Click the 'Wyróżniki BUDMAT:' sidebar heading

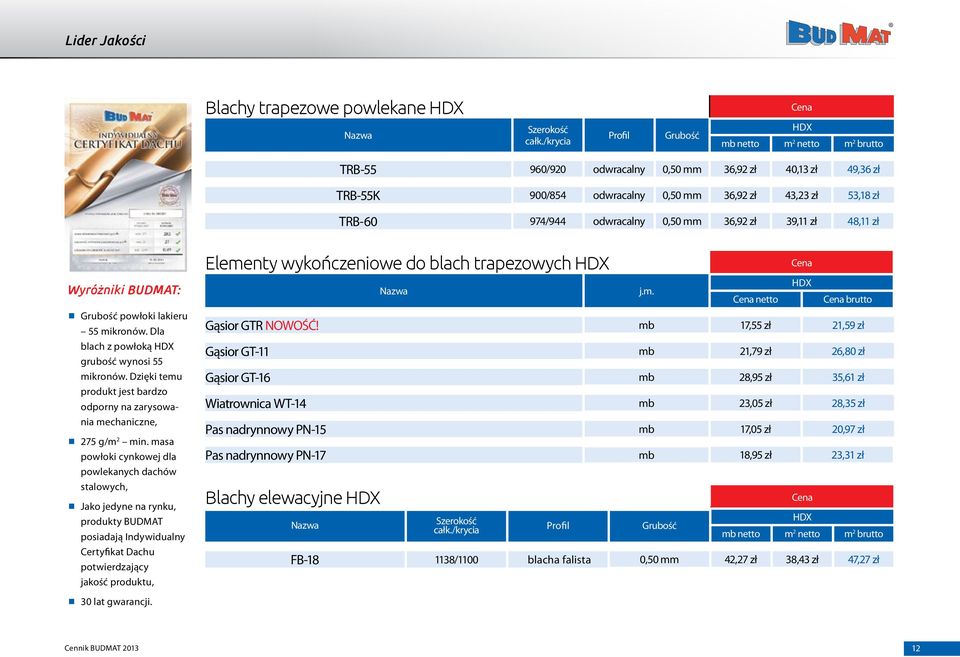coord(124,290)
